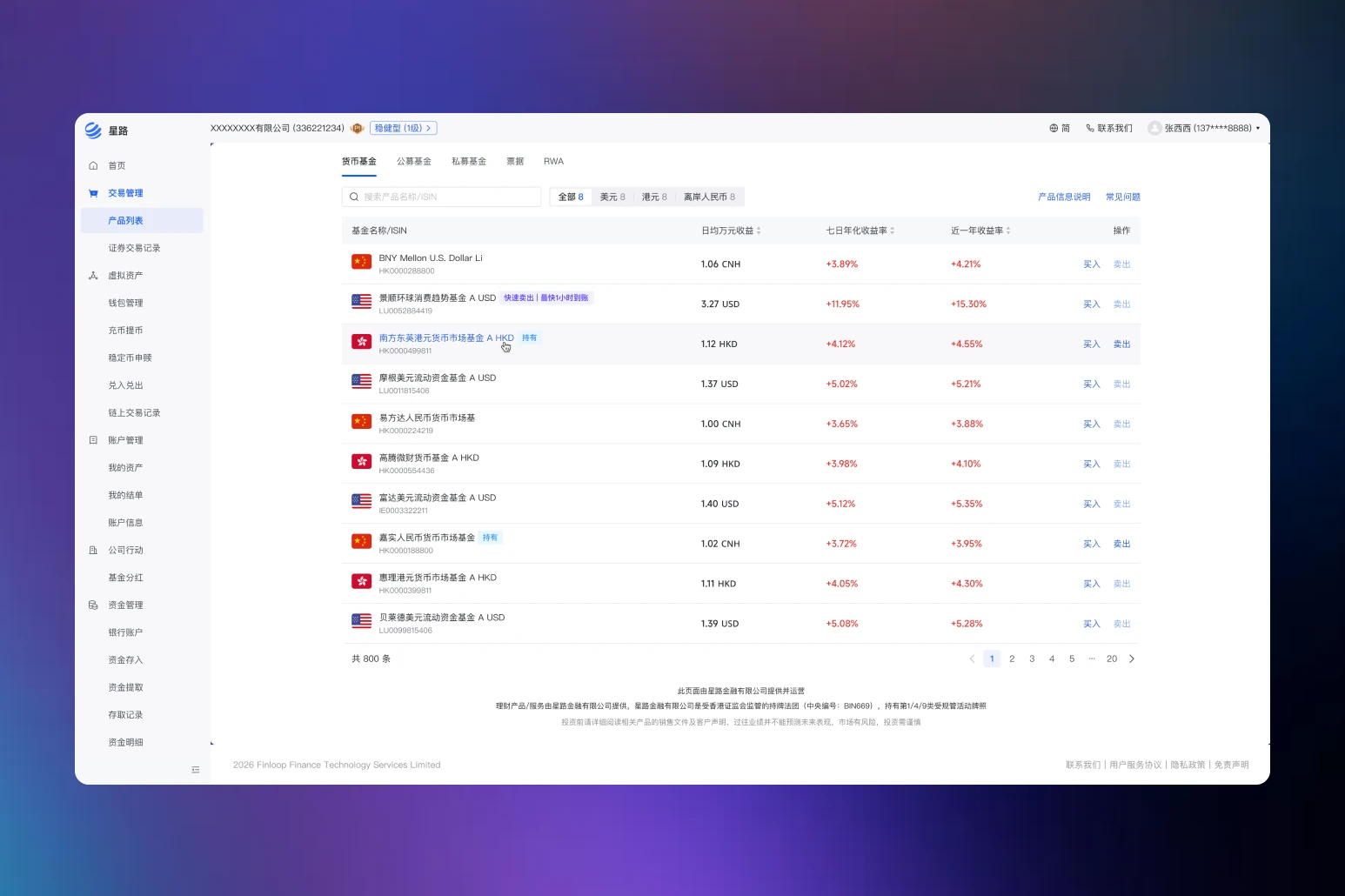Filter funds by 港元
This screenshot has width=1345, height=896.
[x=654, y=197]
